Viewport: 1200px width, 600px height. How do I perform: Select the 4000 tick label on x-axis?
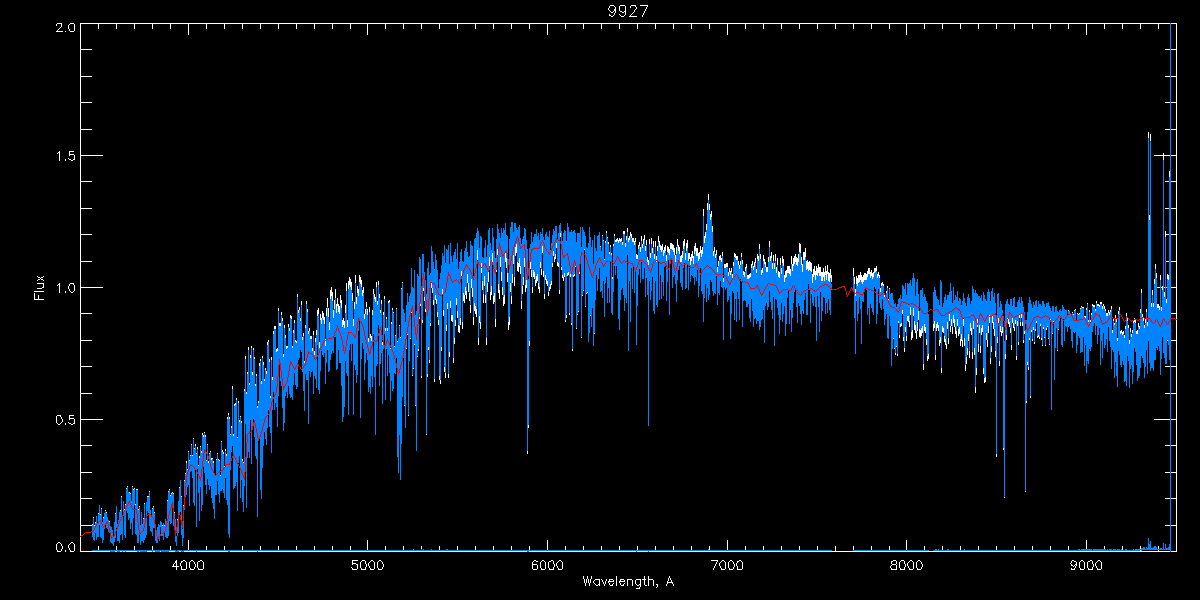click(188, 563)
